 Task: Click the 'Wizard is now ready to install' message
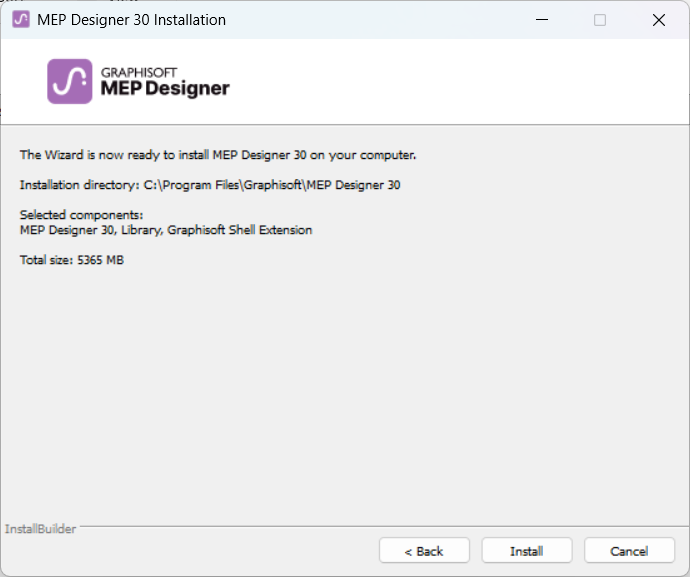tap(218, 155)
